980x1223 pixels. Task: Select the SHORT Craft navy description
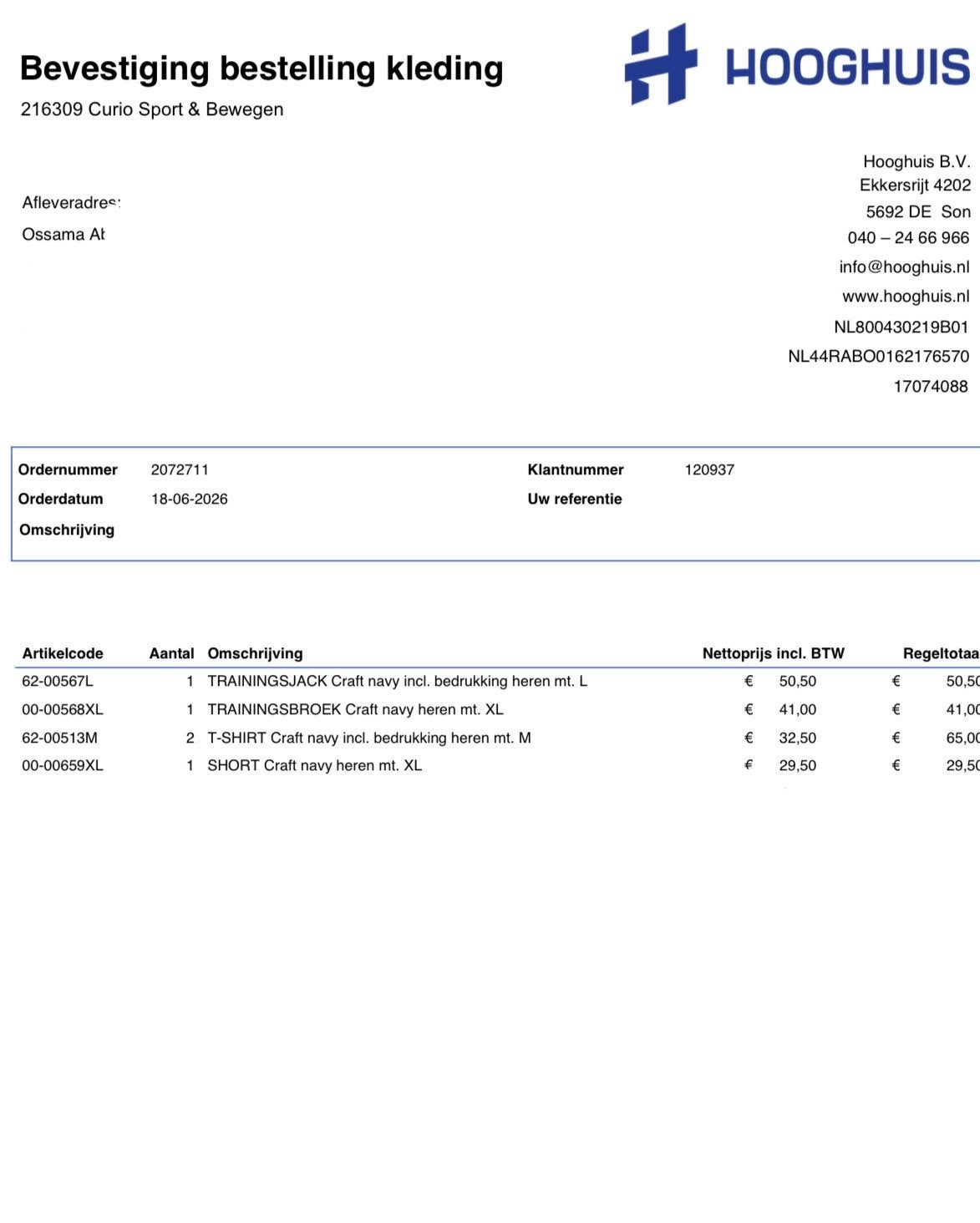(x=315, y=765)
